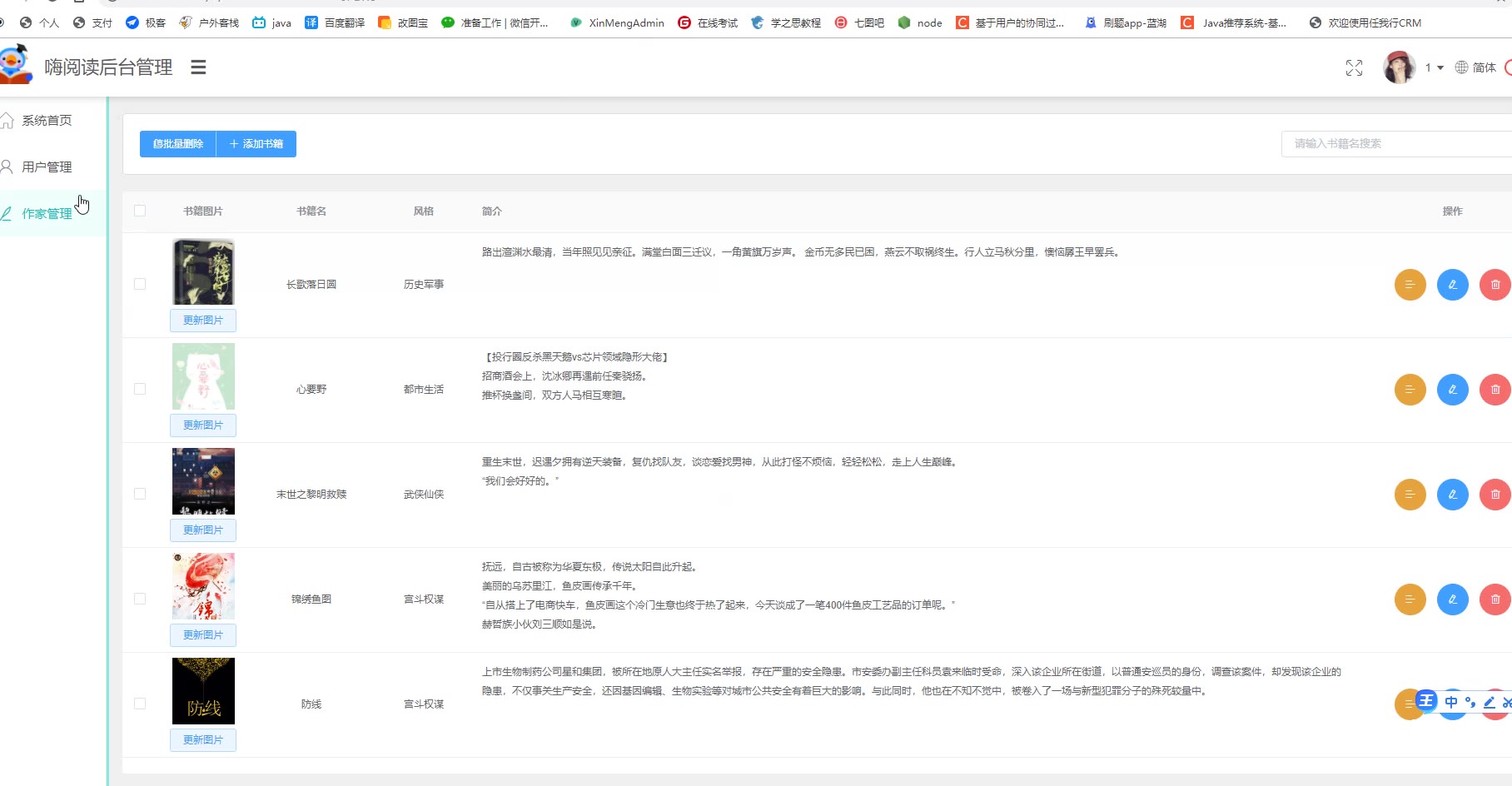Click the 长歌落日圆 book cover thumbnail
1512x786 pixels.
(203, 272)
